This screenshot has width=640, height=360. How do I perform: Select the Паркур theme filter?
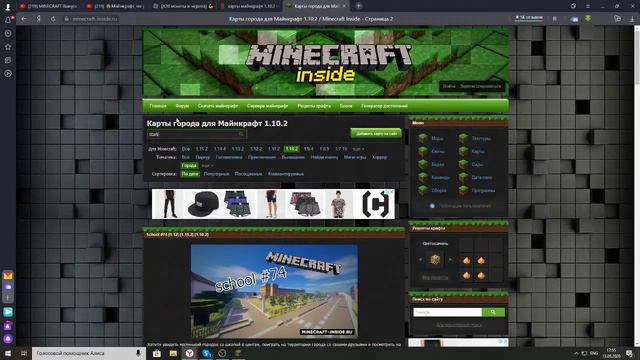(202, 157)
